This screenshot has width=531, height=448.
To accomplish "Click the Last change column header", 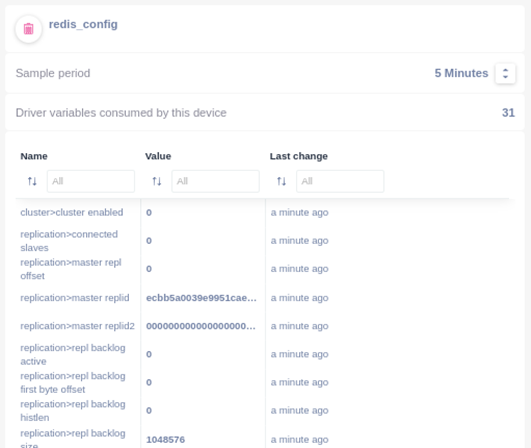I will click(x=299, y=156).
